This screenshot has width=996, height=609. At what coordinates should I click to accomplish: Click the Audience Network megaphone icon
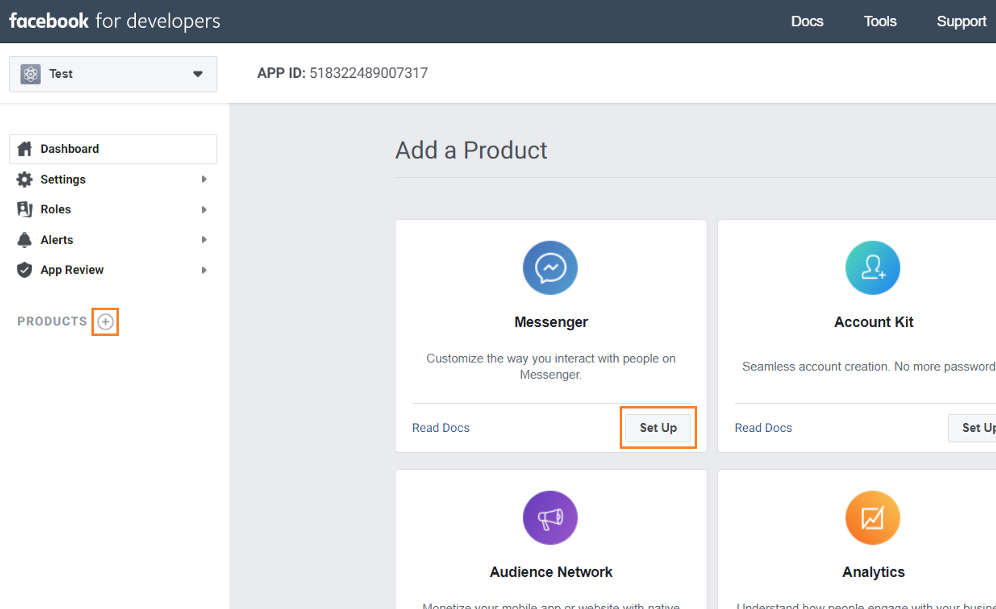(550, 517)
